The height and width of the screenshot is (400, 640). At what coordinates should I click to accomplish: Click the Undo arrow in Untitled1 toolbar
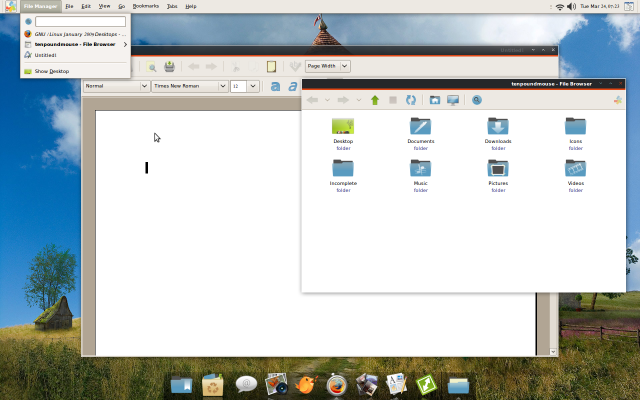193,66
